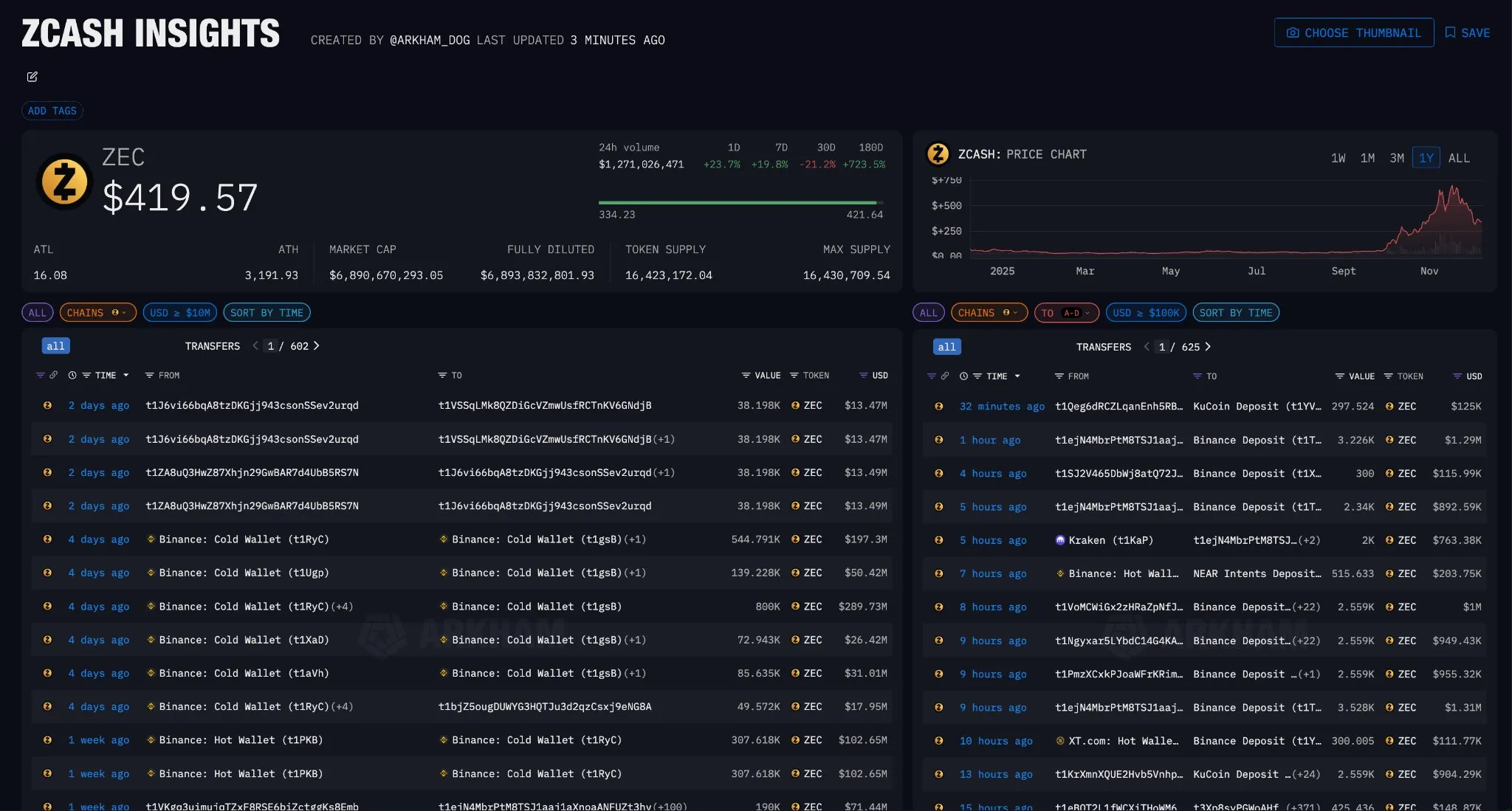Open the USD ≥ $100K filter
Image resolution: width=1512 pixels, height=811 pixels.
point(1145,313)
